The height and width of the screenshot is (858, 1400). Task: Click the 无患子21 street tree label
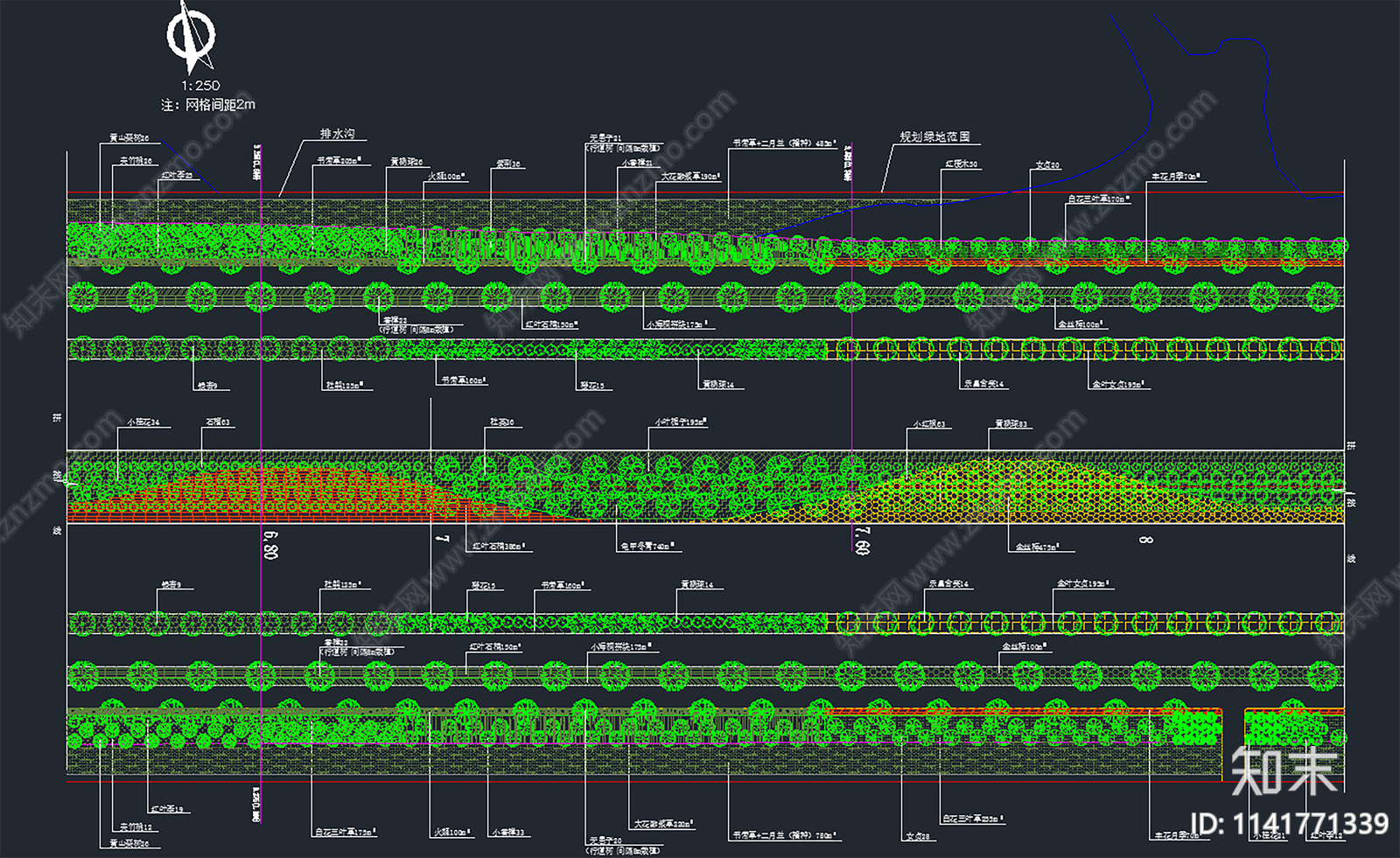pos(605,138)
